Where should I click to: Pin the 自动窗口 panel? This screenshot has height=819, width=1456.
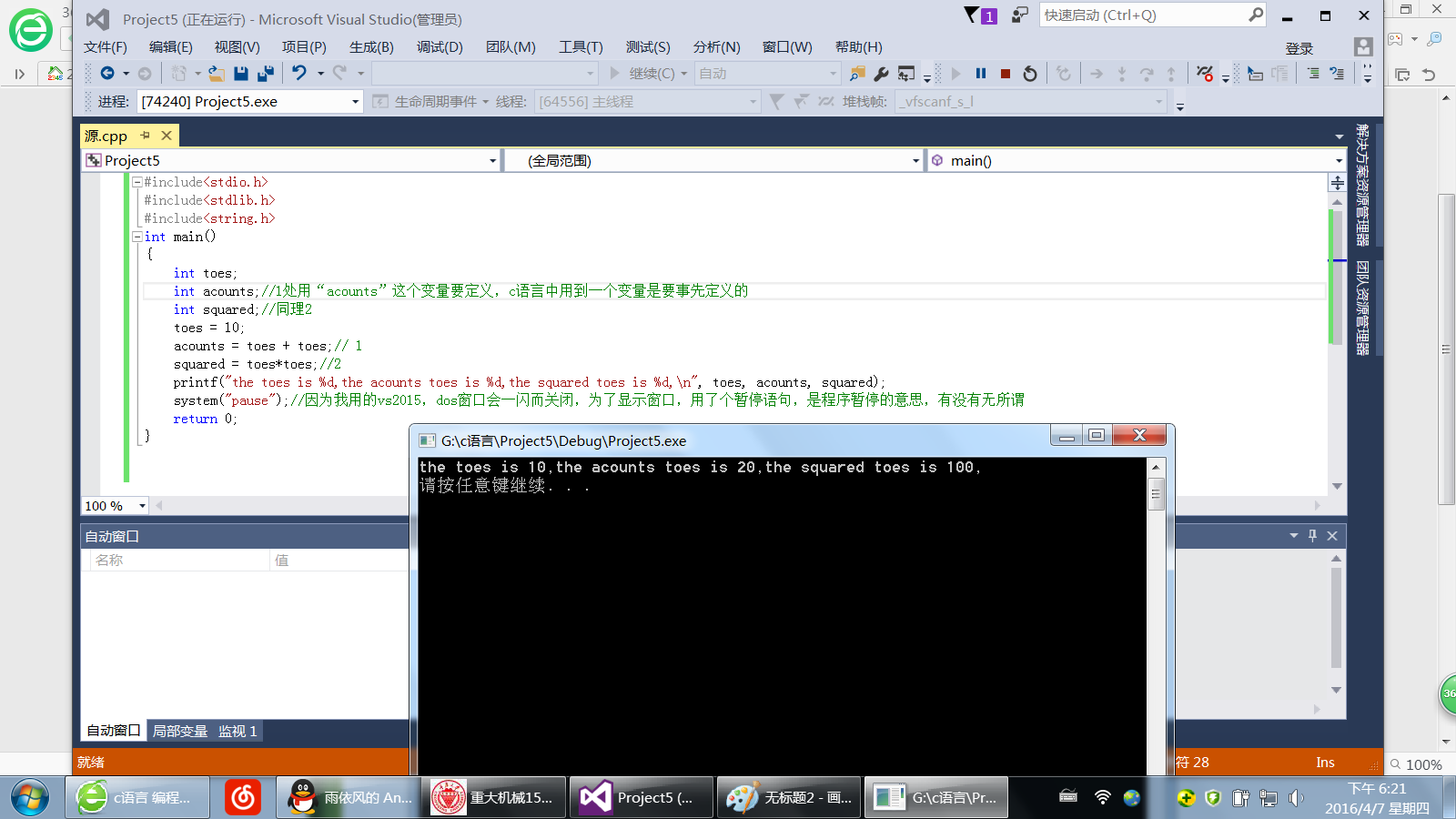tap(1312, 536)
